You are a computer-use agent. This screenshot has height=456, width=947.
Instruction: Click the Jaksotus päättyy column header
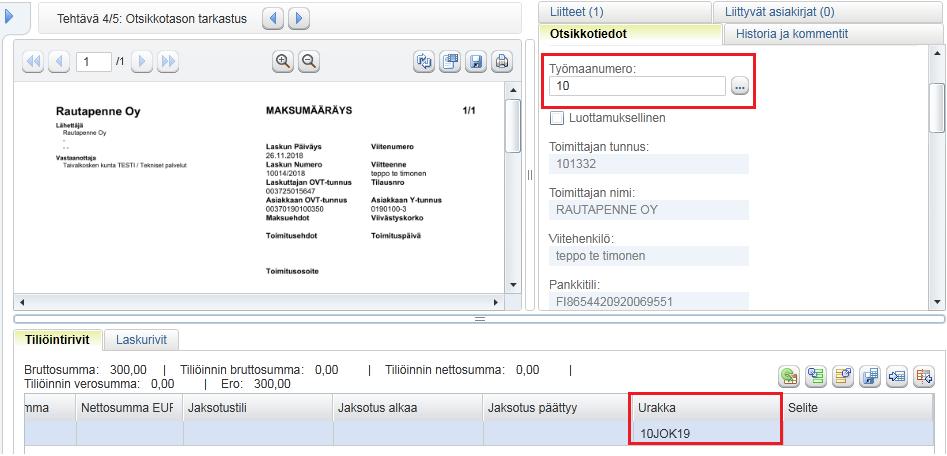(x=557, y=408)
